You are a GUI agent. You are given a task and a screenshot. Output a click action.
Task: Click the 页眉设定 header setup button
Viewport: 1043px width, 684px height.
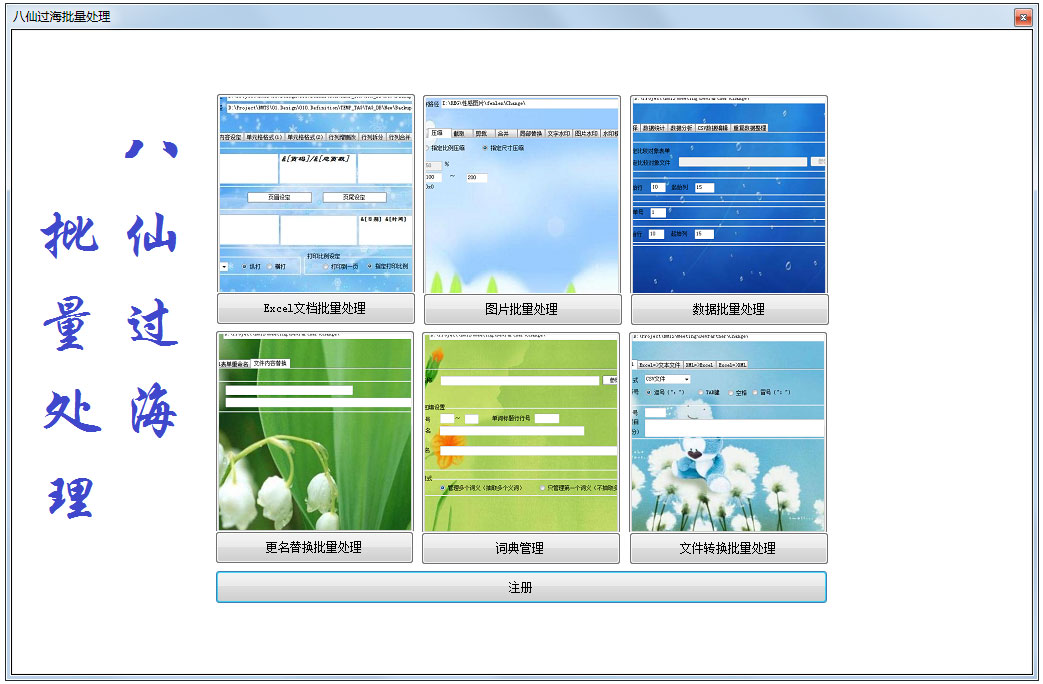pos(279,196)
